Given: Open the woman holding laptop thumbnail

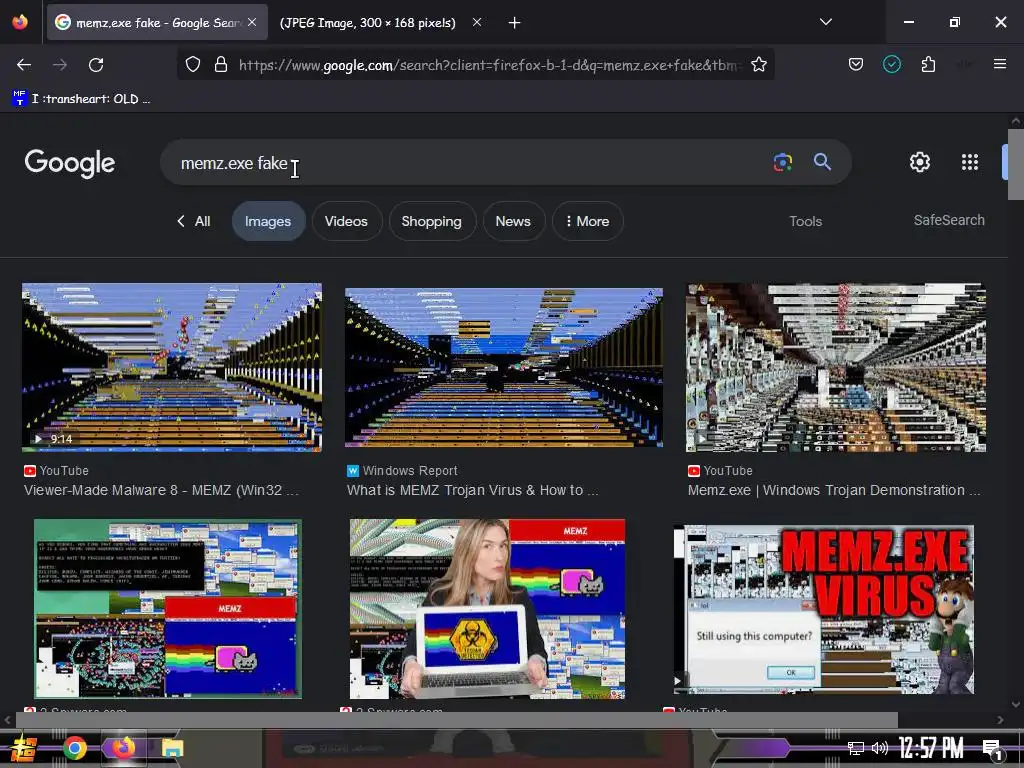Looking at the screenshot, I should pyautogui.click(x=487, y=609).
